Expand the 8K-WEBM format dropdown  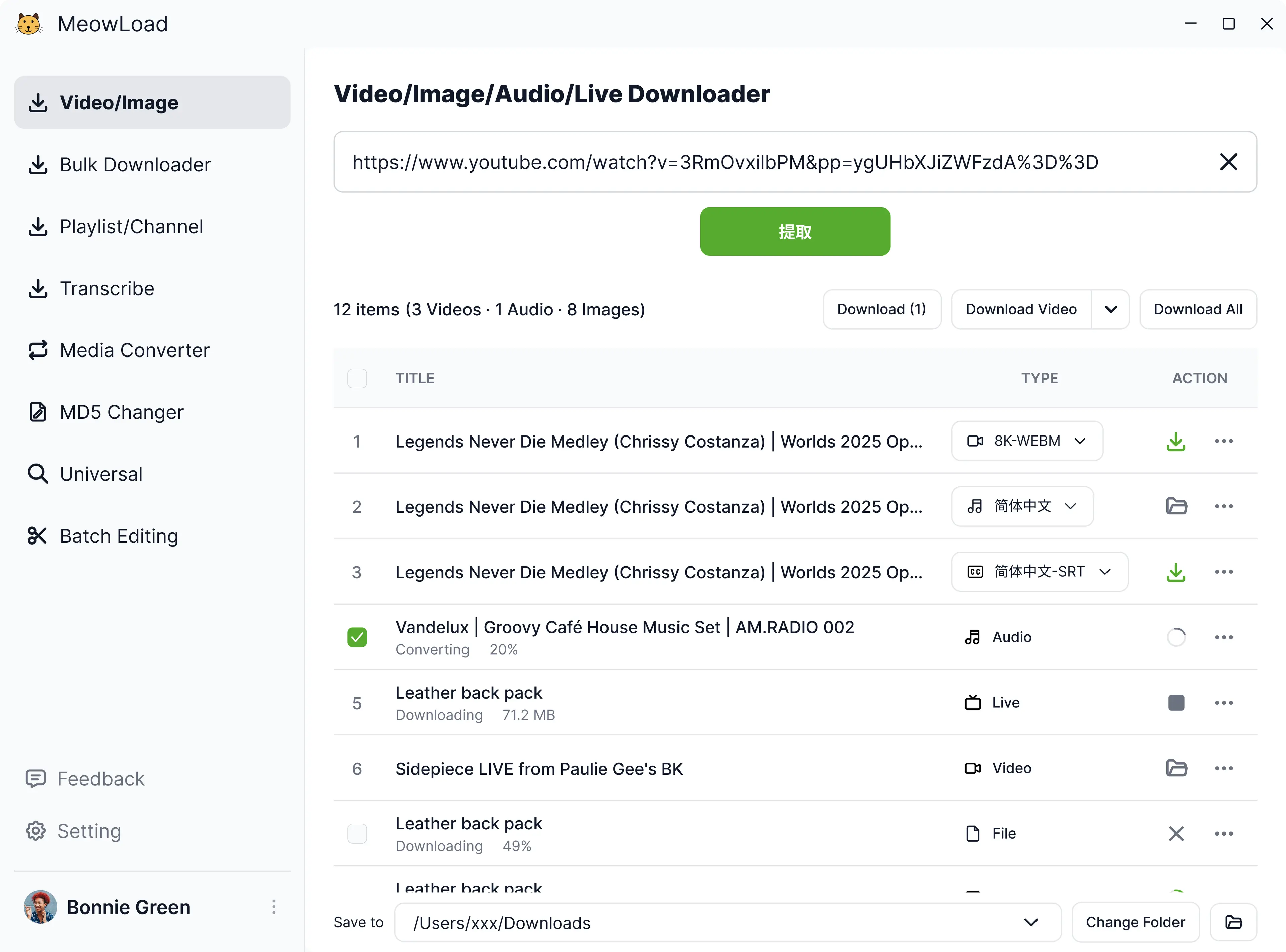[x=1027, y=442]
